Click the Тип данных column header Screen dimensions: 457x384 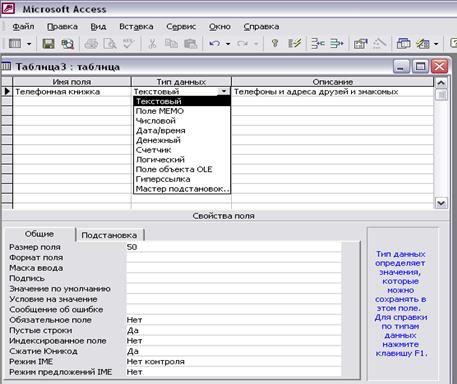point(181,82)
